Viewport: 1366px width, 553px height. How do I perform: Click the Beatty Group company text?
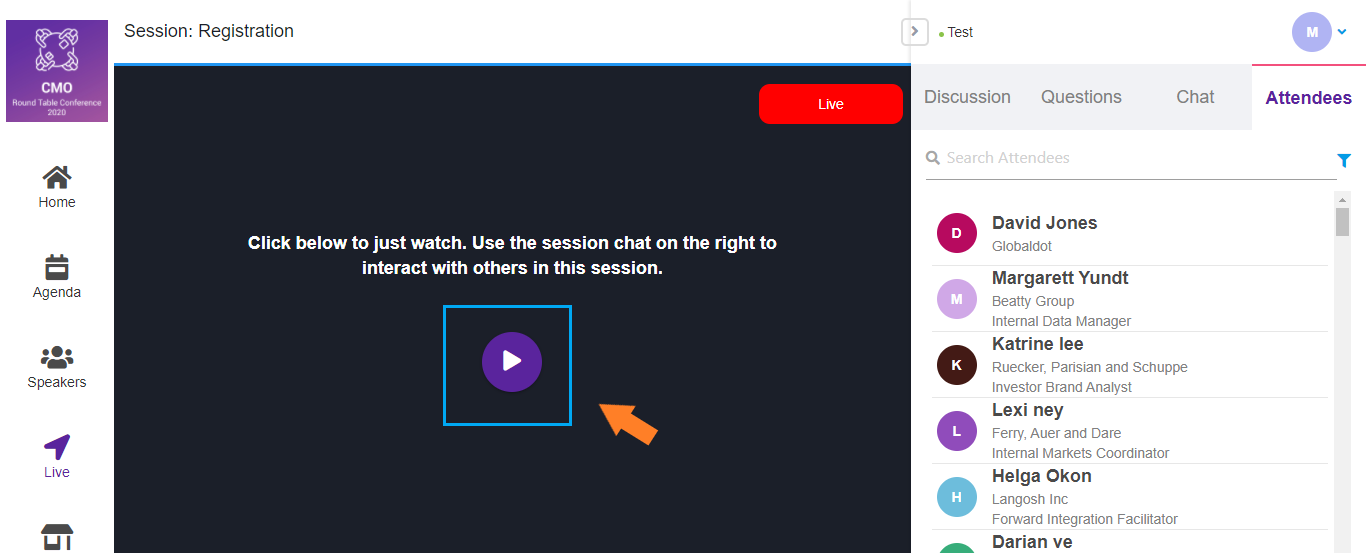point(1033,301)
